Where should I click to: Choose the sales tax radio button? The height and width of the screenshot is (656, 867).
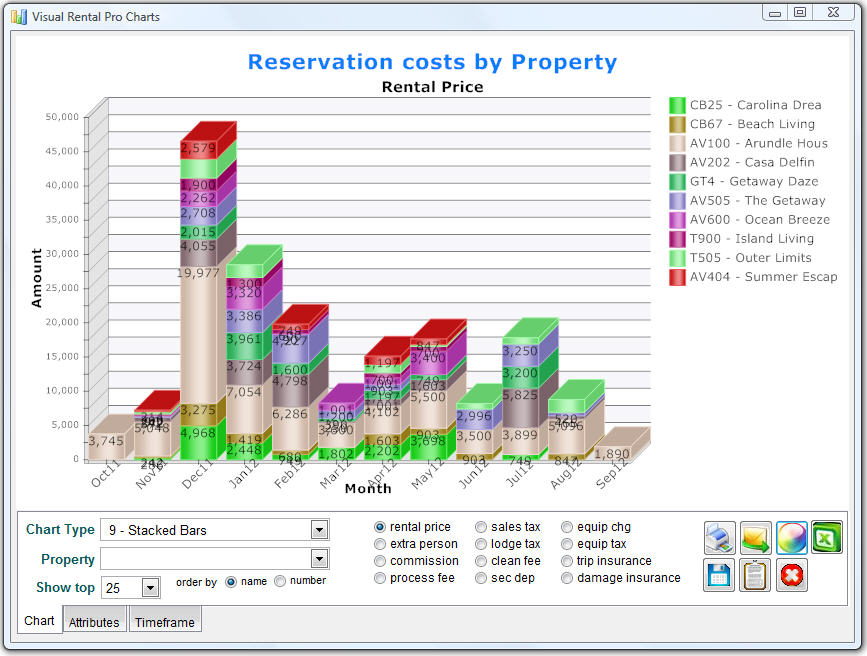coord(481,527)
